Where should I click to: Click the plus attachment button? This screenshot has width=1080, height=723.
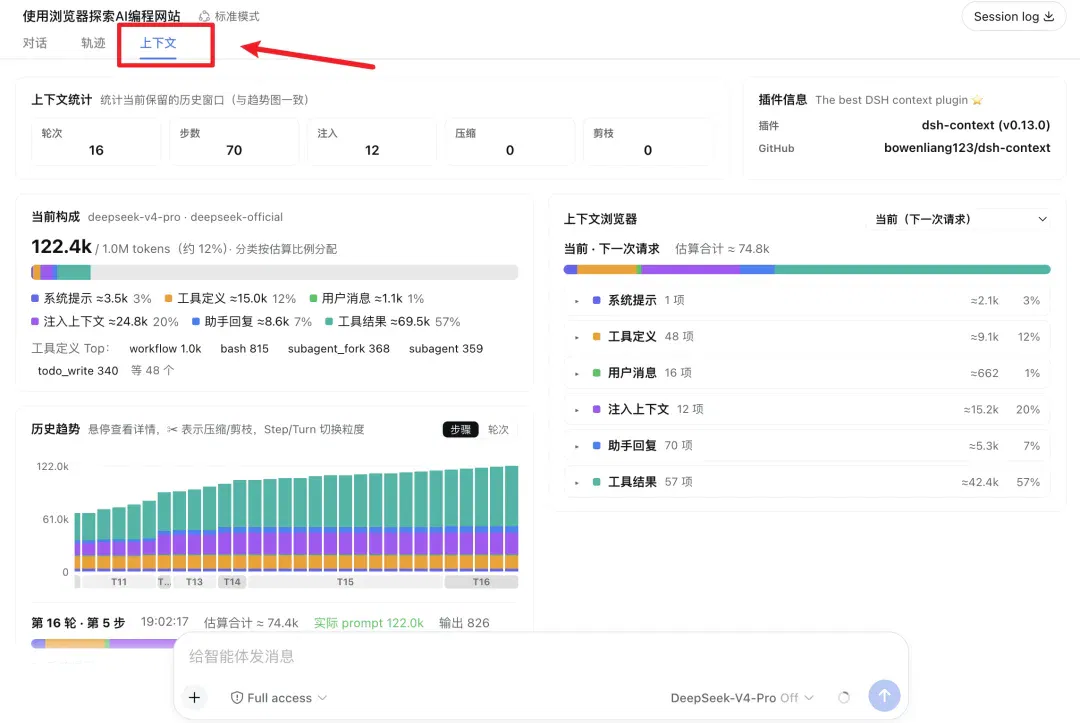coord(194,698)
